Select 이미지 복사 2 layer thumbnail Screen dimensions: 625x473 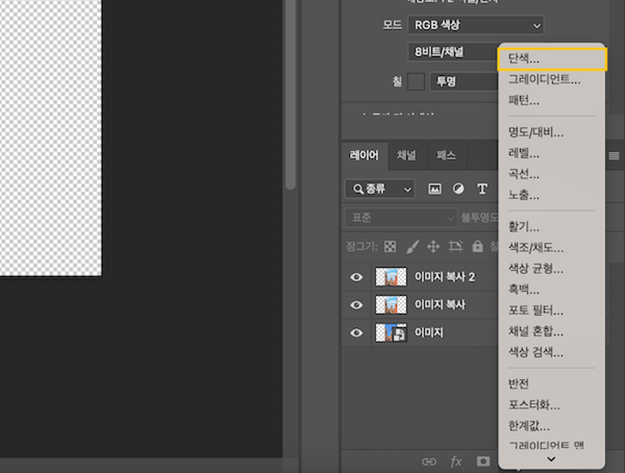click(391, 277)
